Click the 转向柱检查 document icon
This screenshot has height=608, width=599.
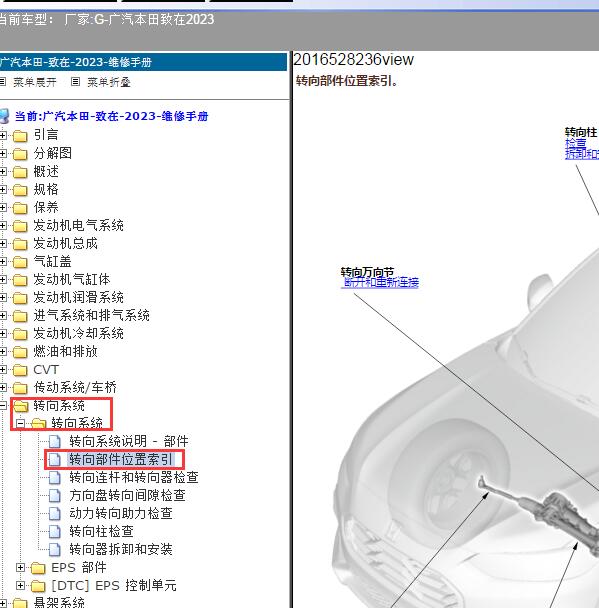55,532
